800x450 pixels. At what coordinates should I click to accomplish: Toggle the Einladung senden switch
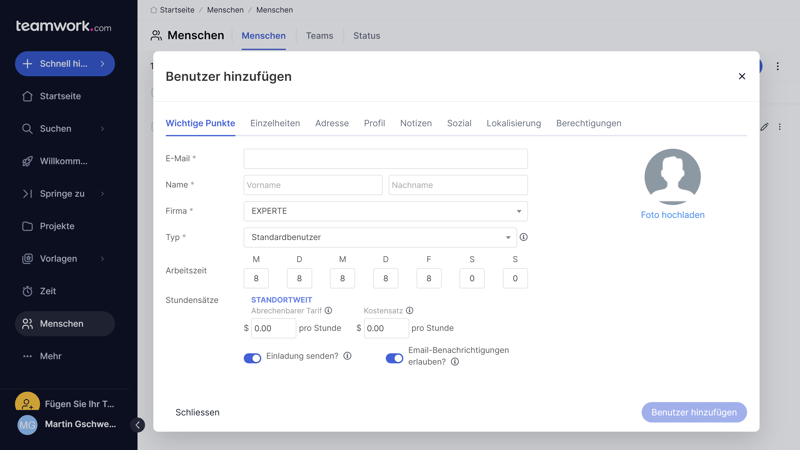pyautogui.click(x=252, y=357)
